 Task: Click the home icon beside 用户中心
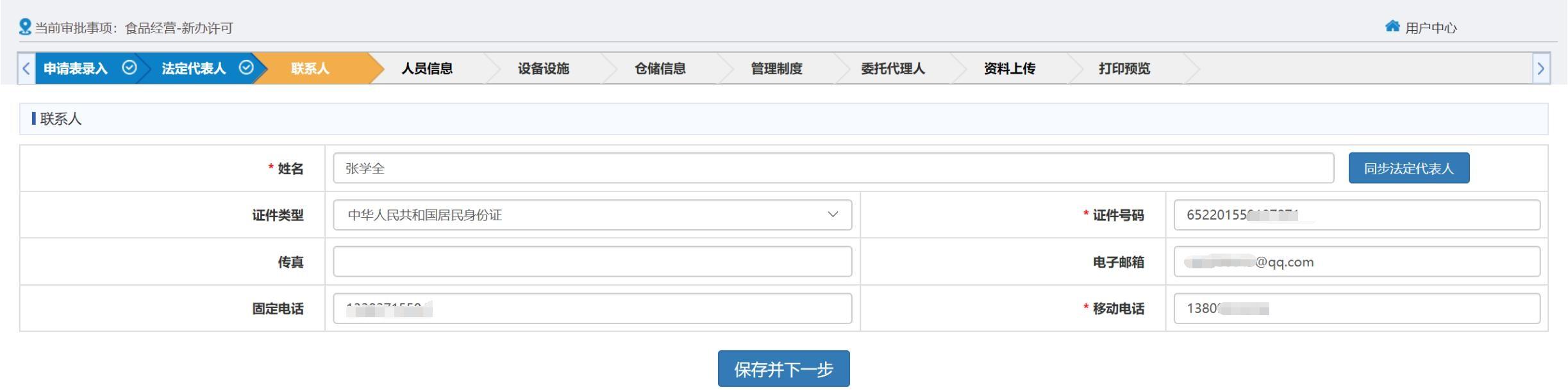coord(1392,26)
